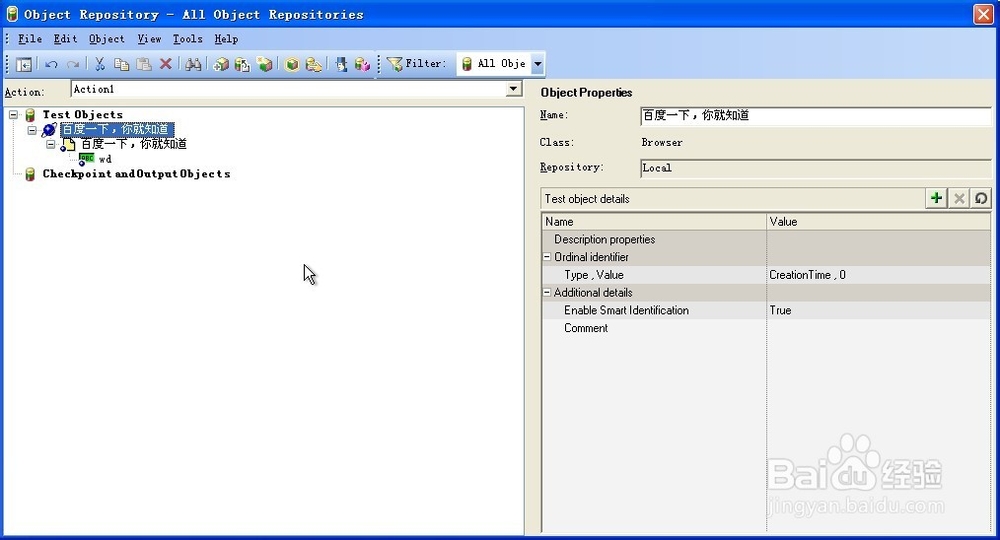Select the highlighted Browser object 百度一下

(117, 129)
